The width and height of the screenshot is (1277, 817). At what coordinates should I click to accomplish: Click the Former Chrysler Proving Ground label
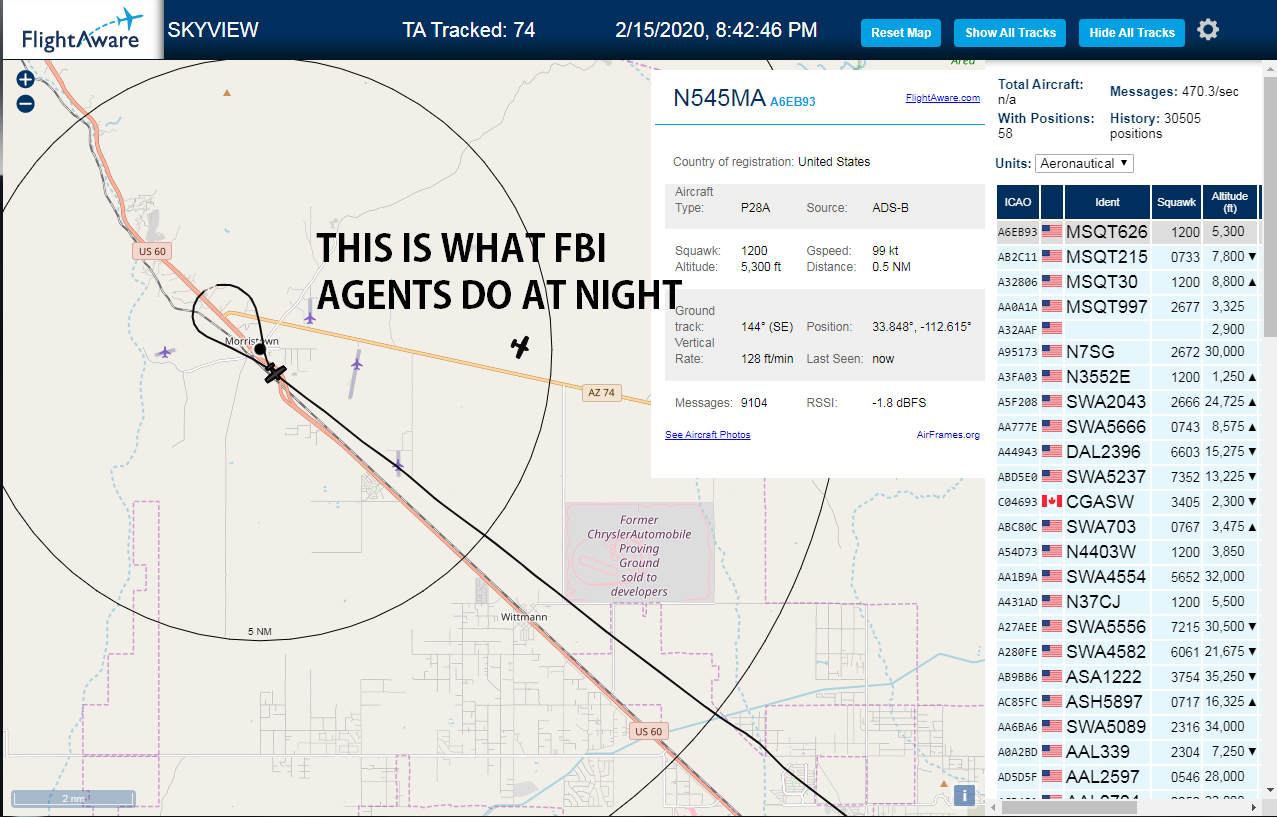[x=639, y=556]
